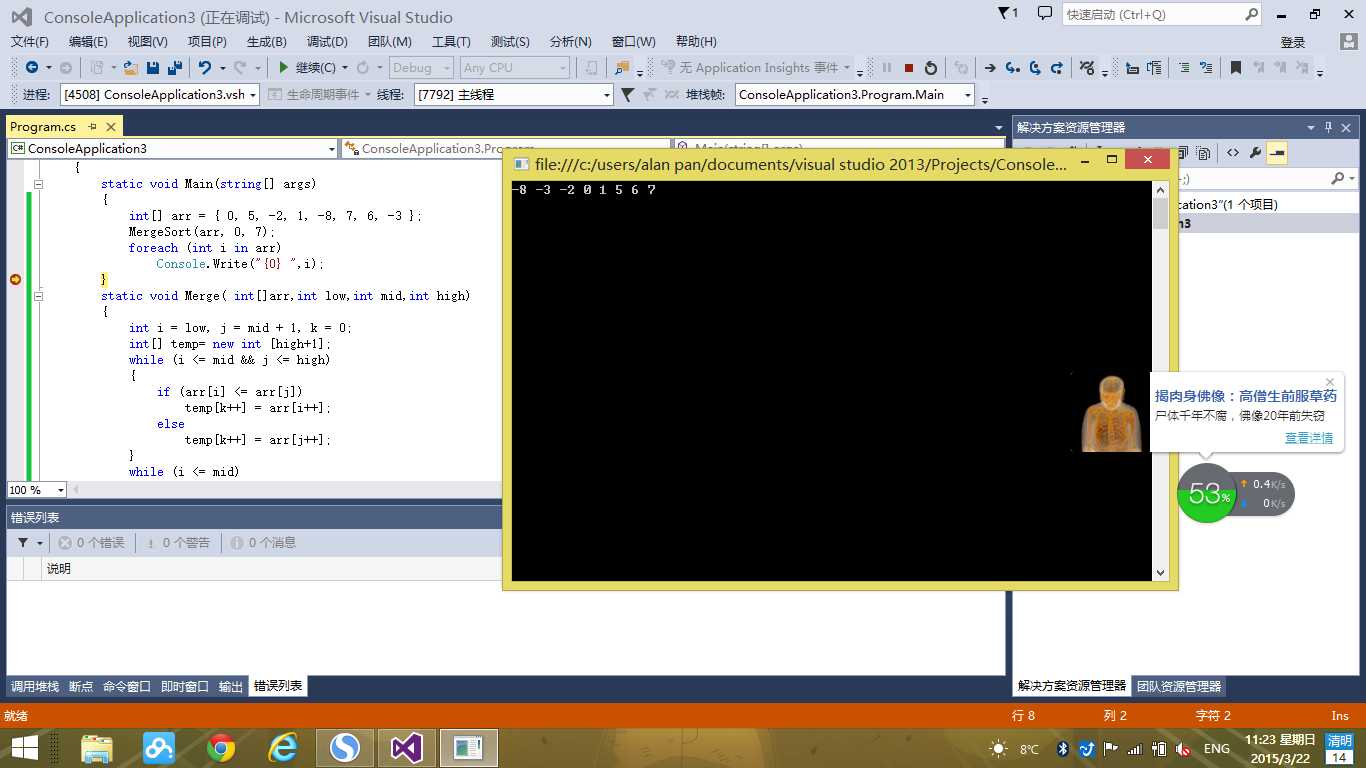Click the Save All double-disk icon
The width and height of the screenshot is (1366, 768).
[174, 67]
